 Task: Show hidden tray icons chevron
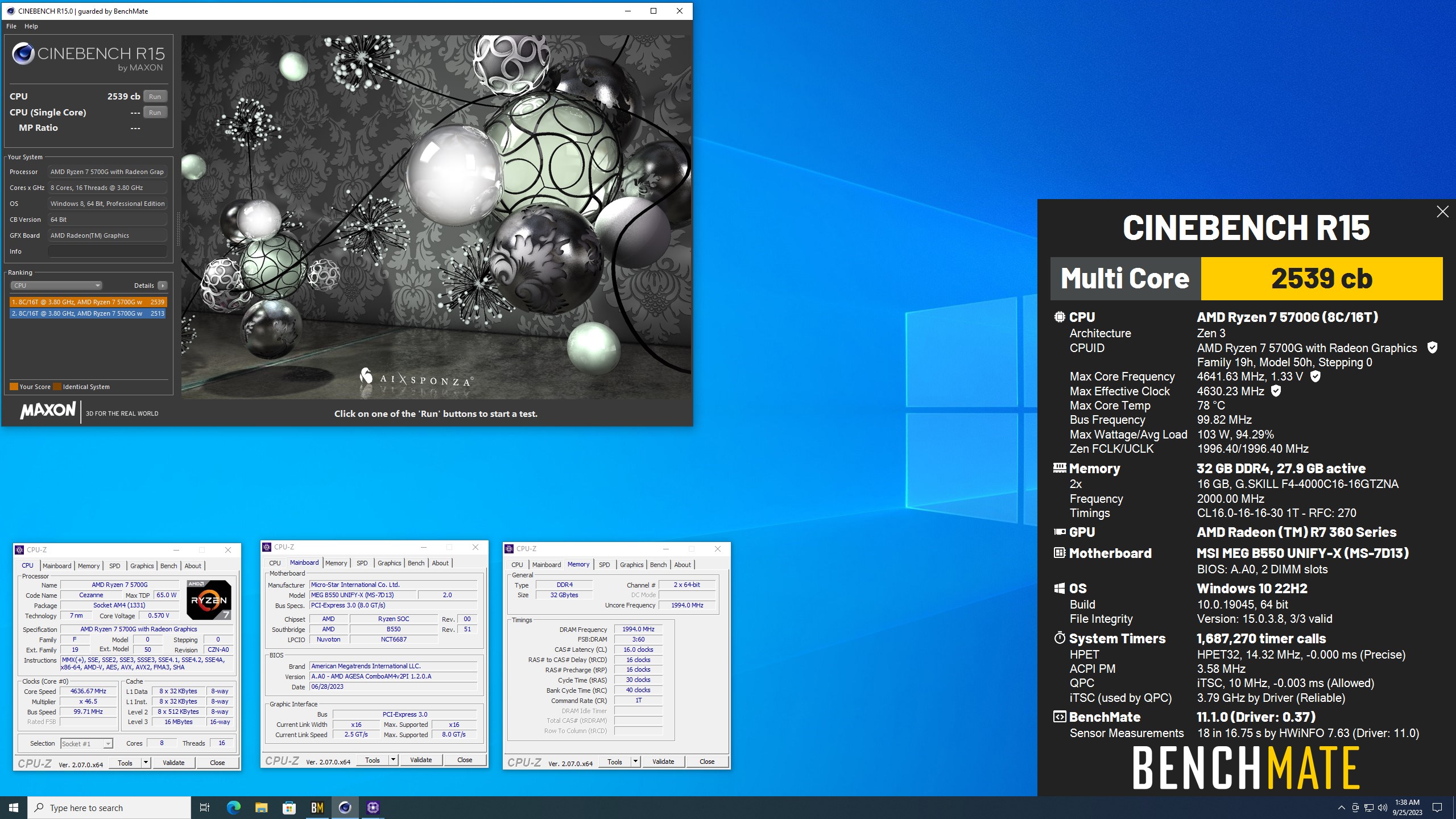click(1341, 808)
